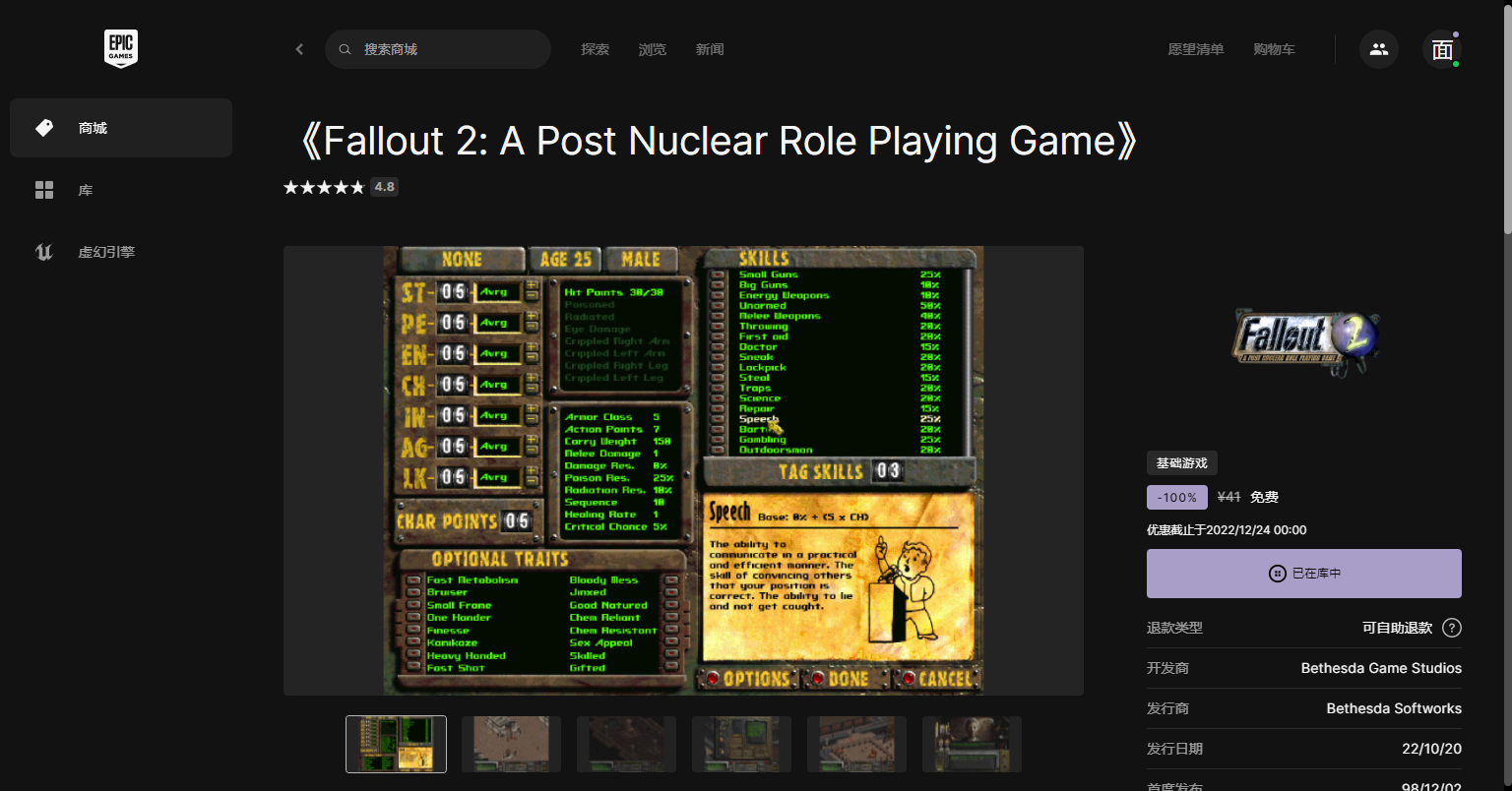Click the 基础游戏 tag
Image resolution: width=1512 pixels, height=791 pixels.
pos(1182,463)
